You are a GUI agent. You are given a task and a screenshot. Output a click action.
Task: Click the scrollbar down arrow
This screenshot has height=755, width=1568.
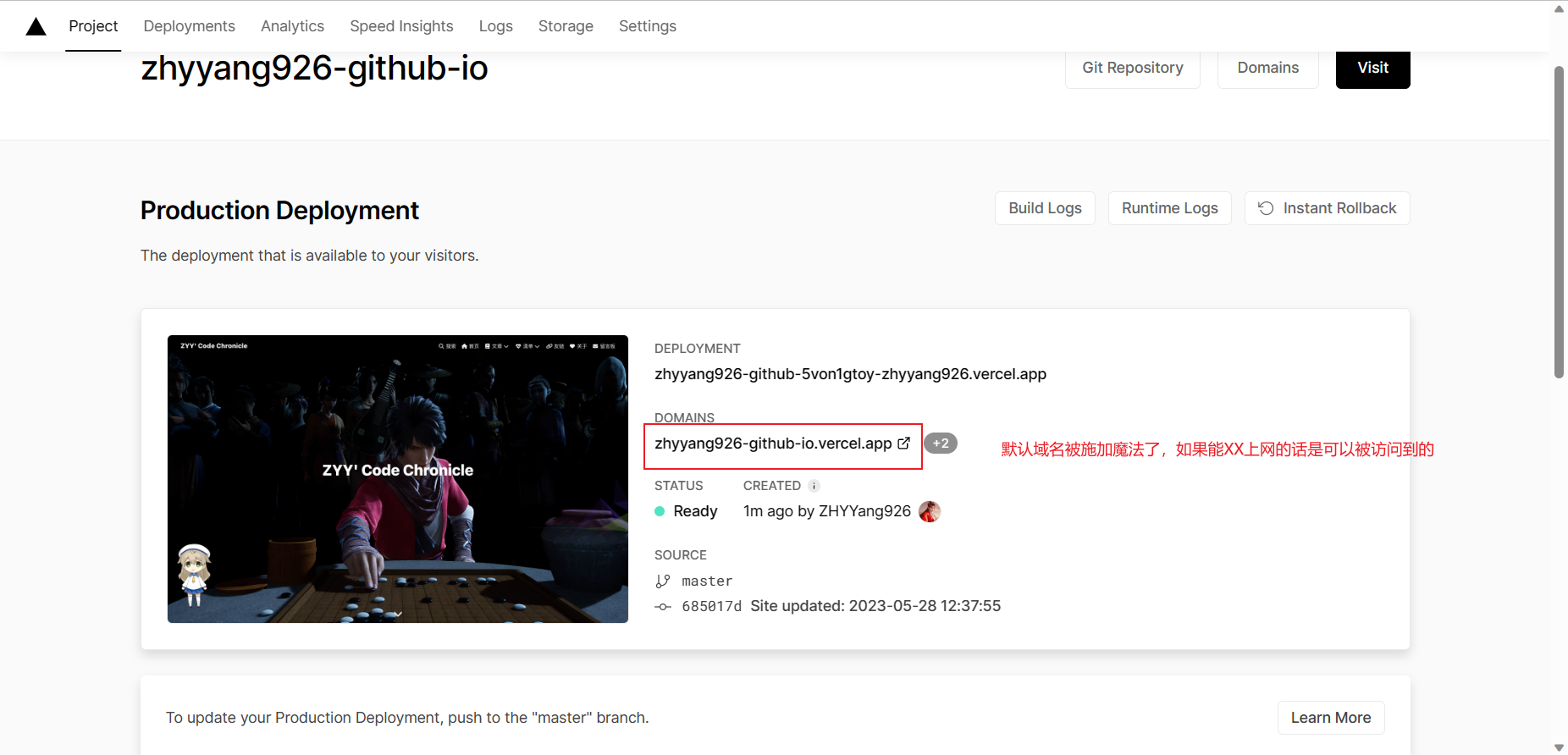(x=1559, y=747)
